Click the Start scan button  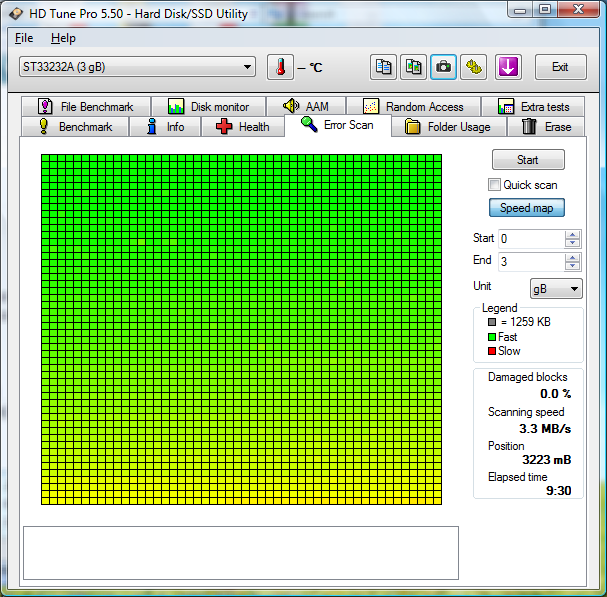[x=528, y=160]
